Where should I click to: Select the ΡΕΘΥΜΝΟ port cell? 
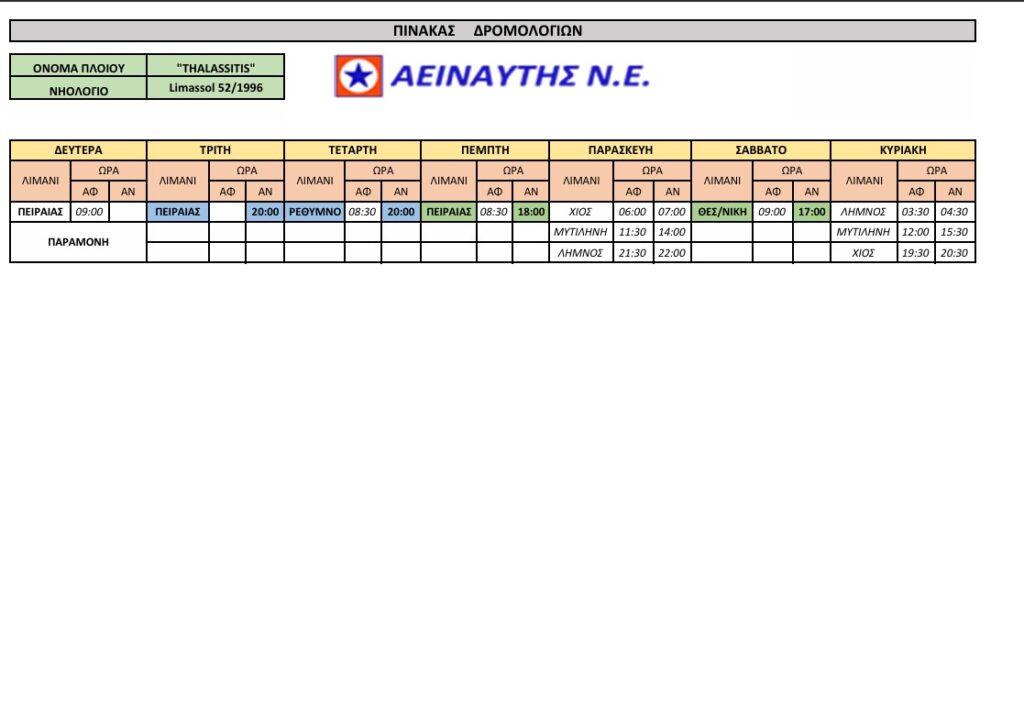(x=315, y=212)
